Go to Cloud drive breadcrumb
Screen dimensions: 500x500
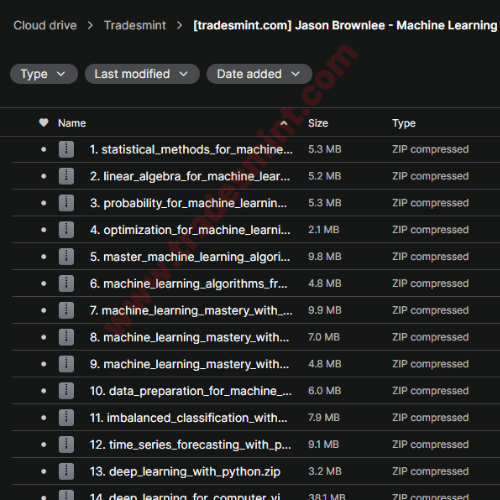pyautogui.click(x=45, y=25)
